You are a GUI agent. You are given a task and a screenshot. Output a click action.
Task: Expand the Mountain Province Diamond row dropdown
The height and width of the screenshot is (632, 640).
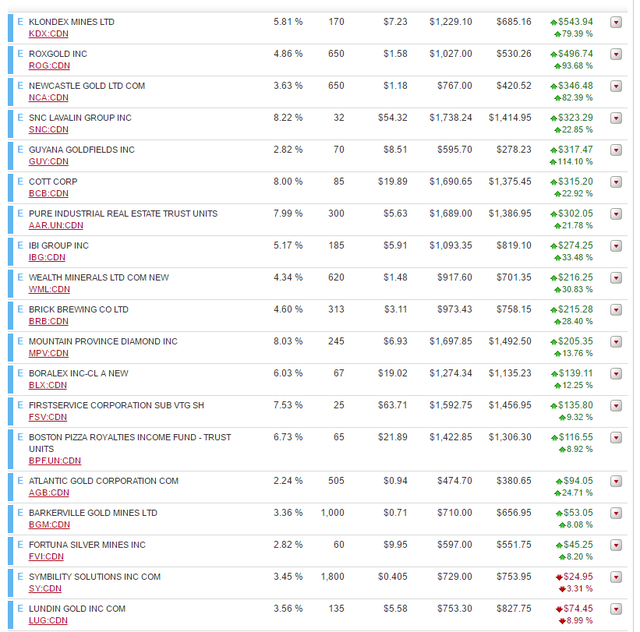coord(616,342)
